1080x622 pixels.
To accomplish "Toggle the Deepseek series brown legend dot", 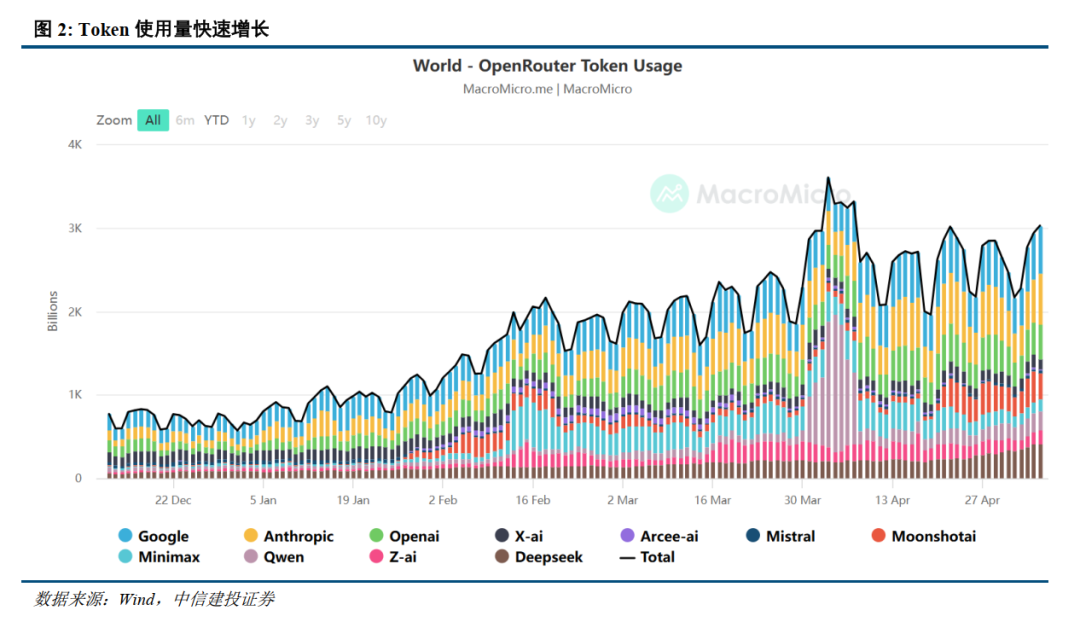I will (502, 556).
